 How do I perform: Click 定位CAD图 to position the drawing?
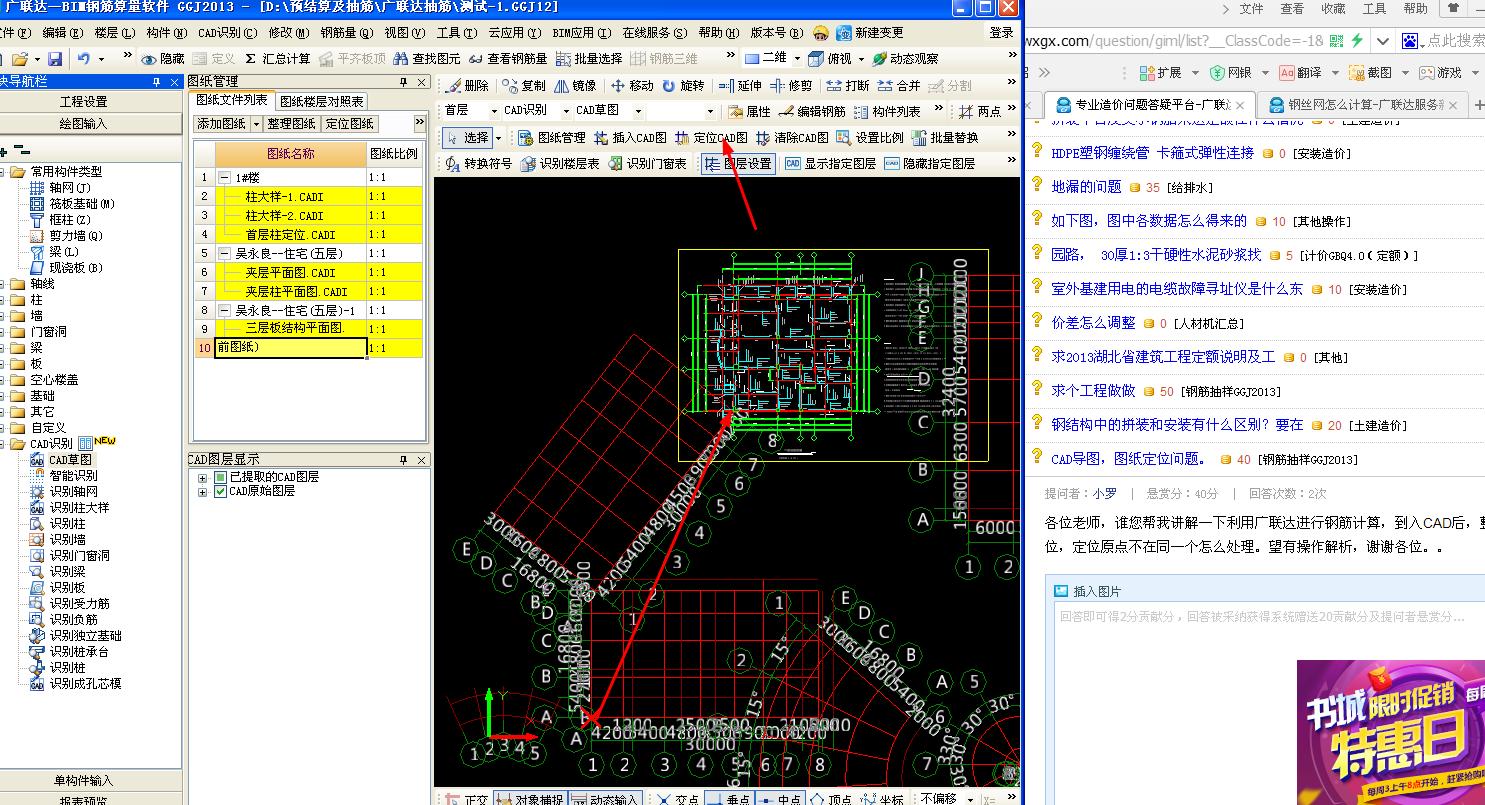click(711, 138)
